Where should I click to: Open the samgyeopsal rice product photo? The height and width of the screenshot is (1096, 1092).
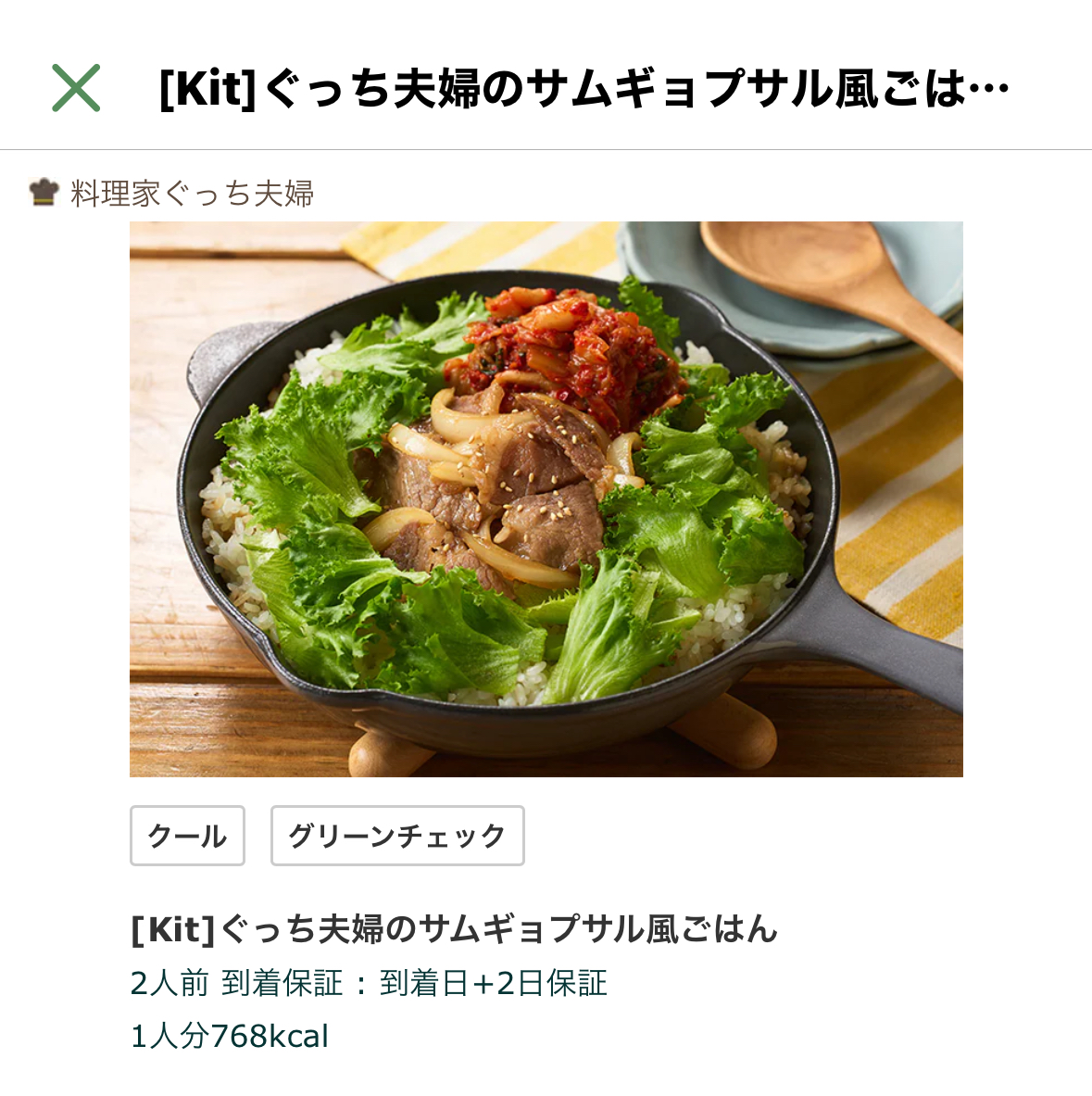546,499
